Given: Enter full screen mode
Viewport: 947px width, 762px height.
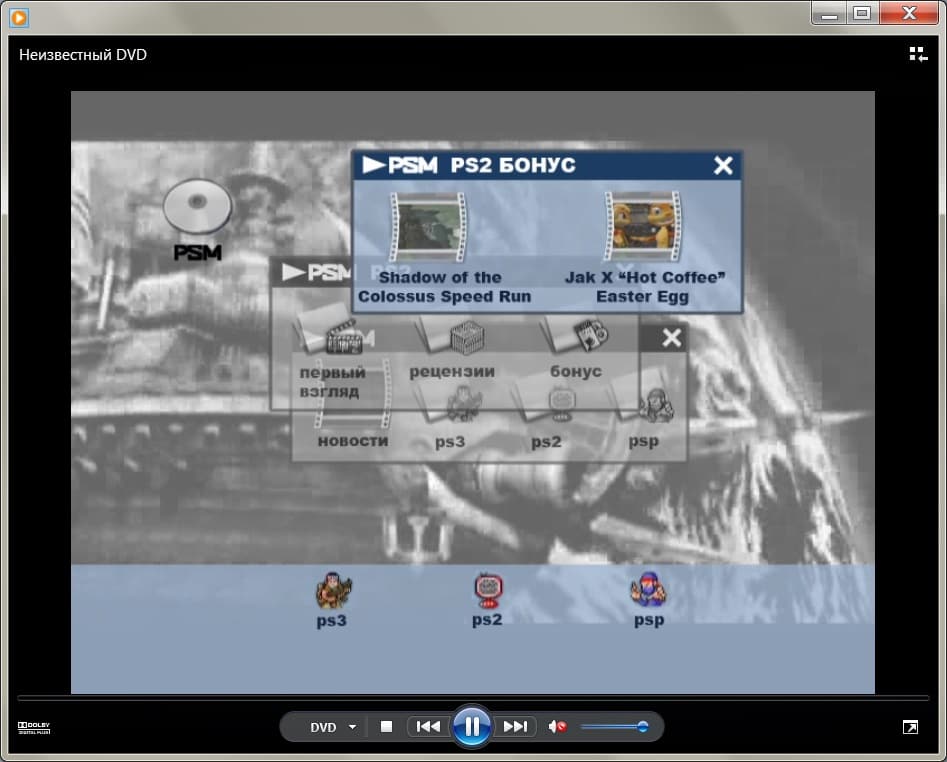Looking at the screenshot, I should click(x=910, y=727).
